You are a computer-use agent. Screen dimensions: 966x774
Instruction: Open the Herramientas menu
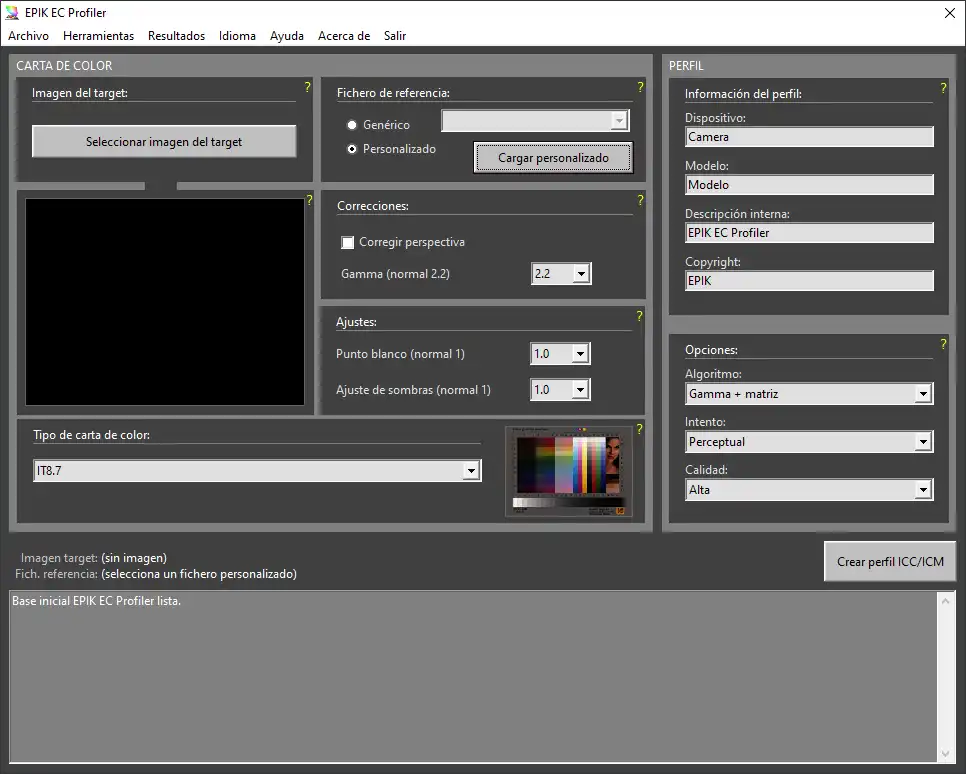[x=99, y=36]
